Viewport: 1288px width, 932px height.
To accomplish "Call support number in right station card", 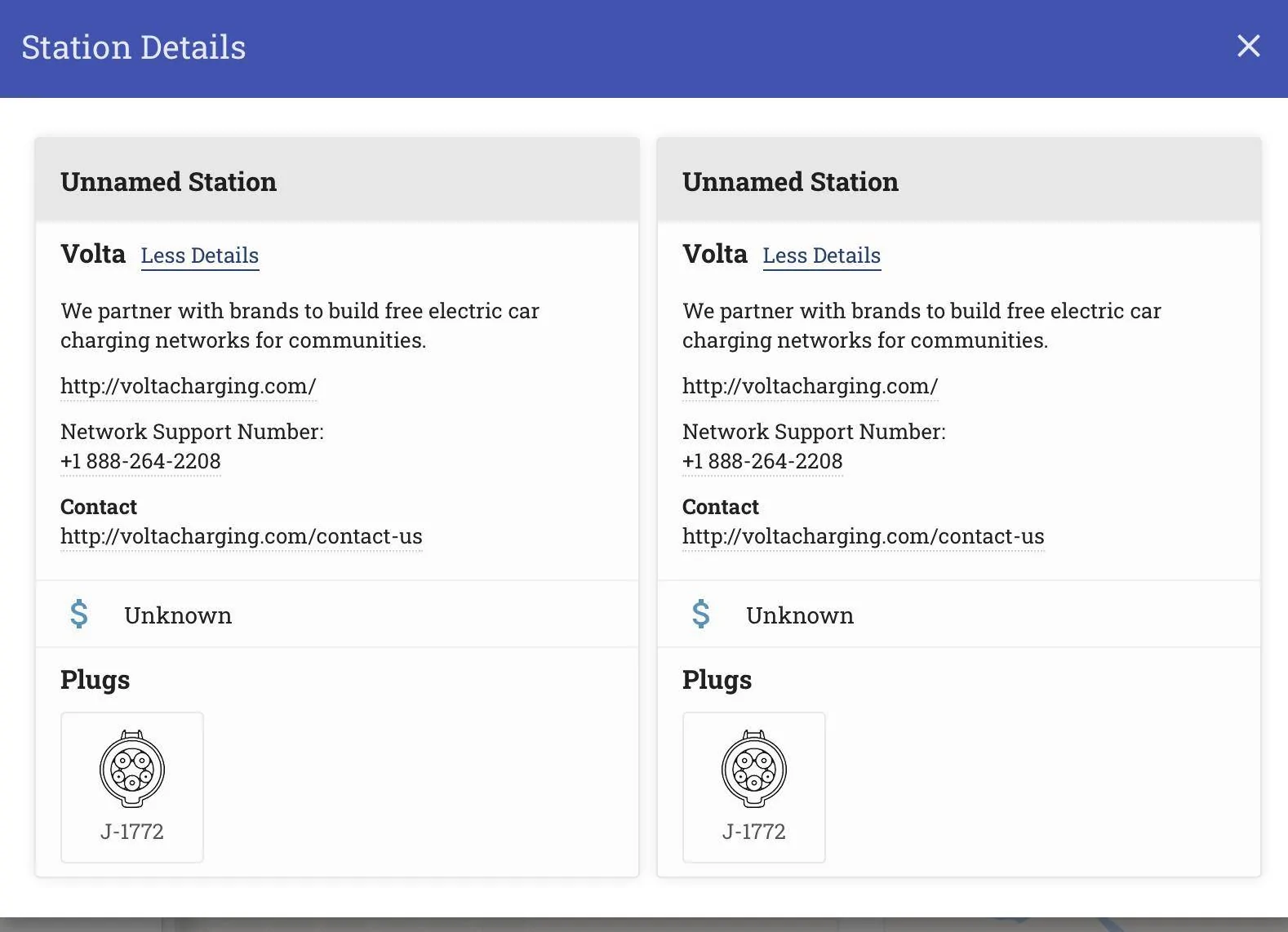I will click(x=762, y=461).
